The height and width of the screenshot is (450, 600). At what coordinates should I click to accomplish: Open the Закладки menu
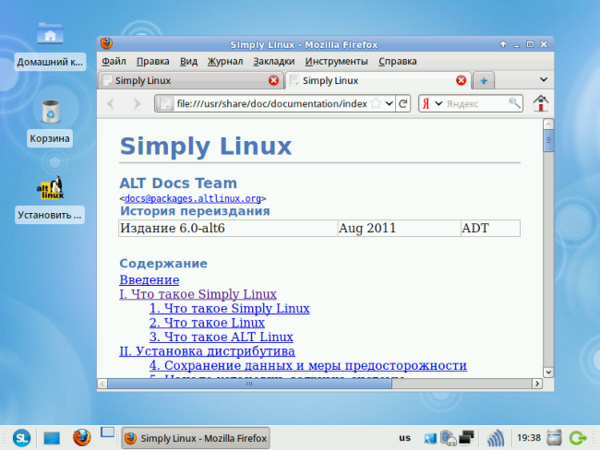click(x=274, y=61)
